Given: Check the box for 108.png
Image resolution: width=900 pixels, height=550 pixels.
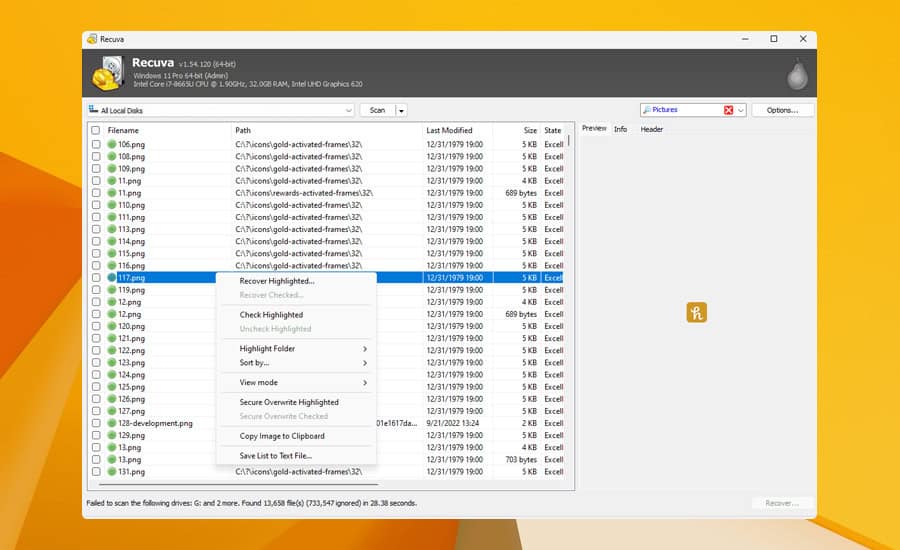Looking at the screenshot, I should click(96, 156).
